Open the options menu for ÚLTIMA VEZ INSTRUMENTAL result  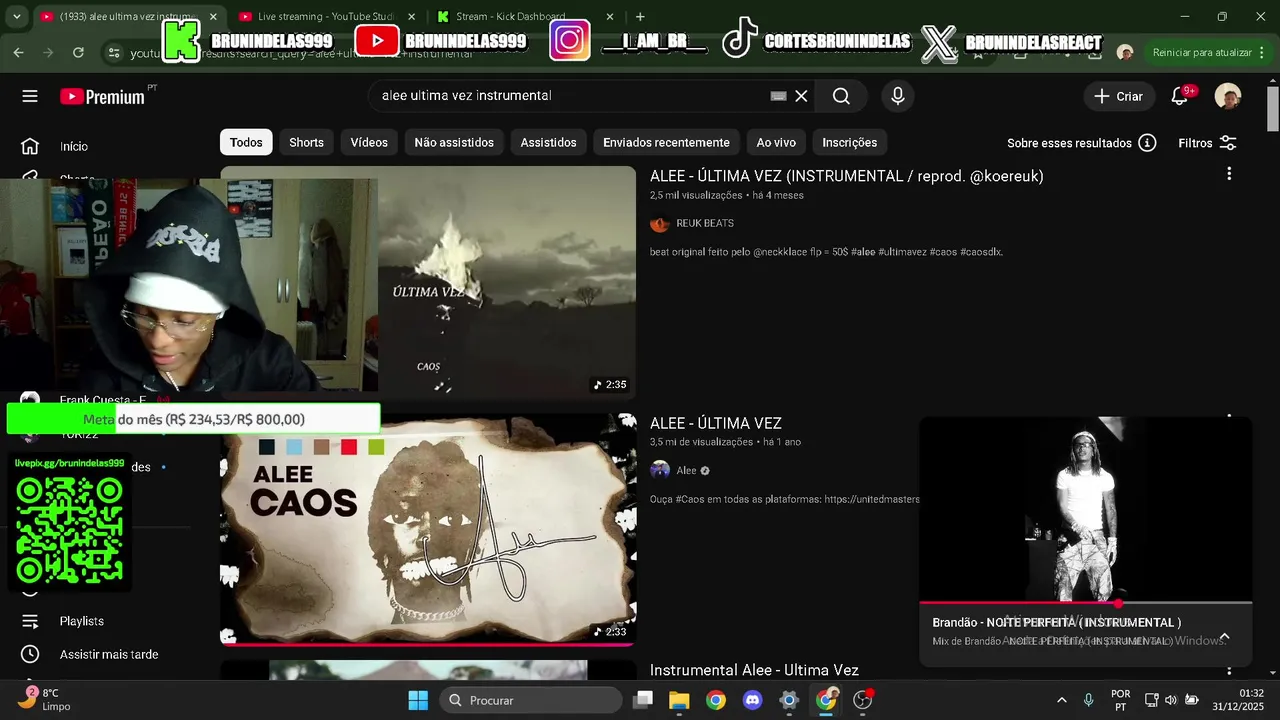1229,174
